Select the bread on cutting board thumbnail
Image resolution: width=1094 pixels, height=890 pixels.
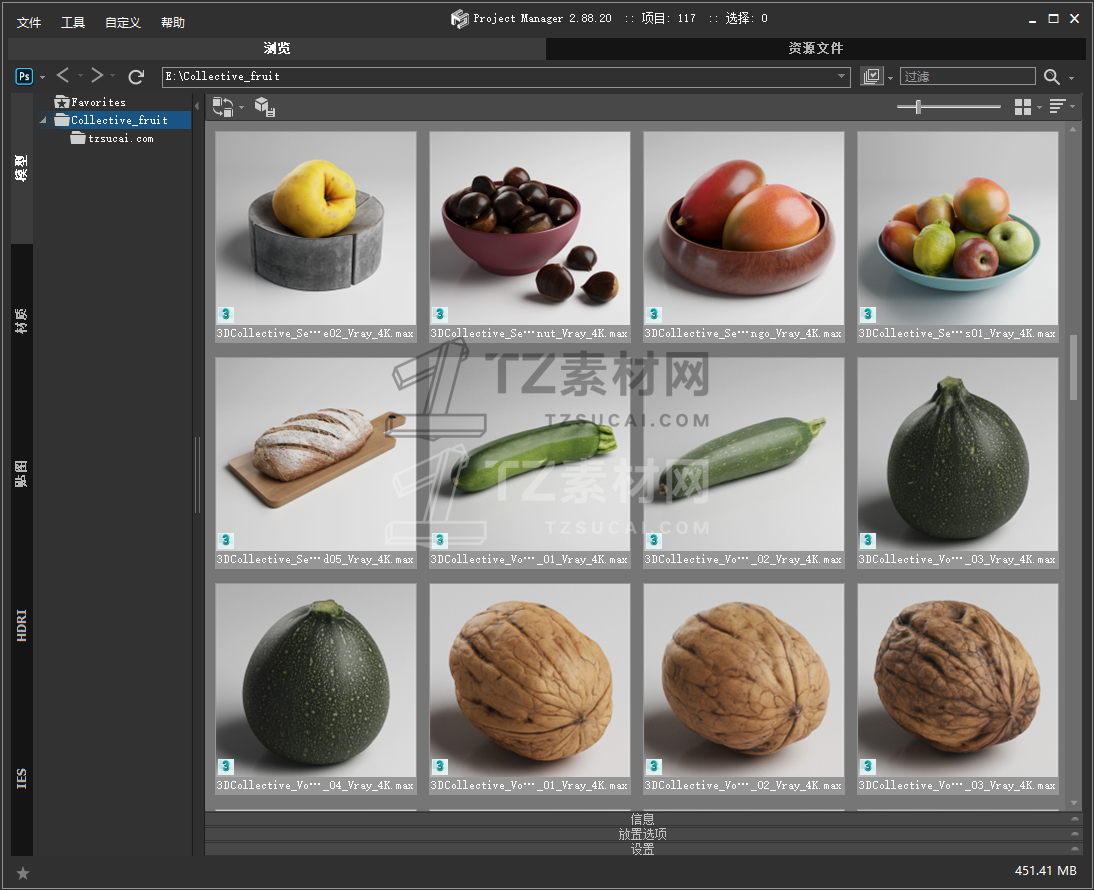pyautogui.click(x=315, y=453)
